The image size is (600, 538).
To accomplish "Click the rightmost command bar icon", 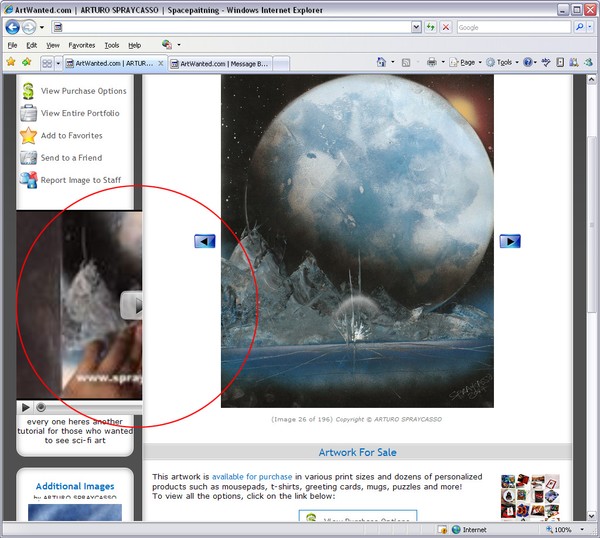I will [x=588, y=62].
